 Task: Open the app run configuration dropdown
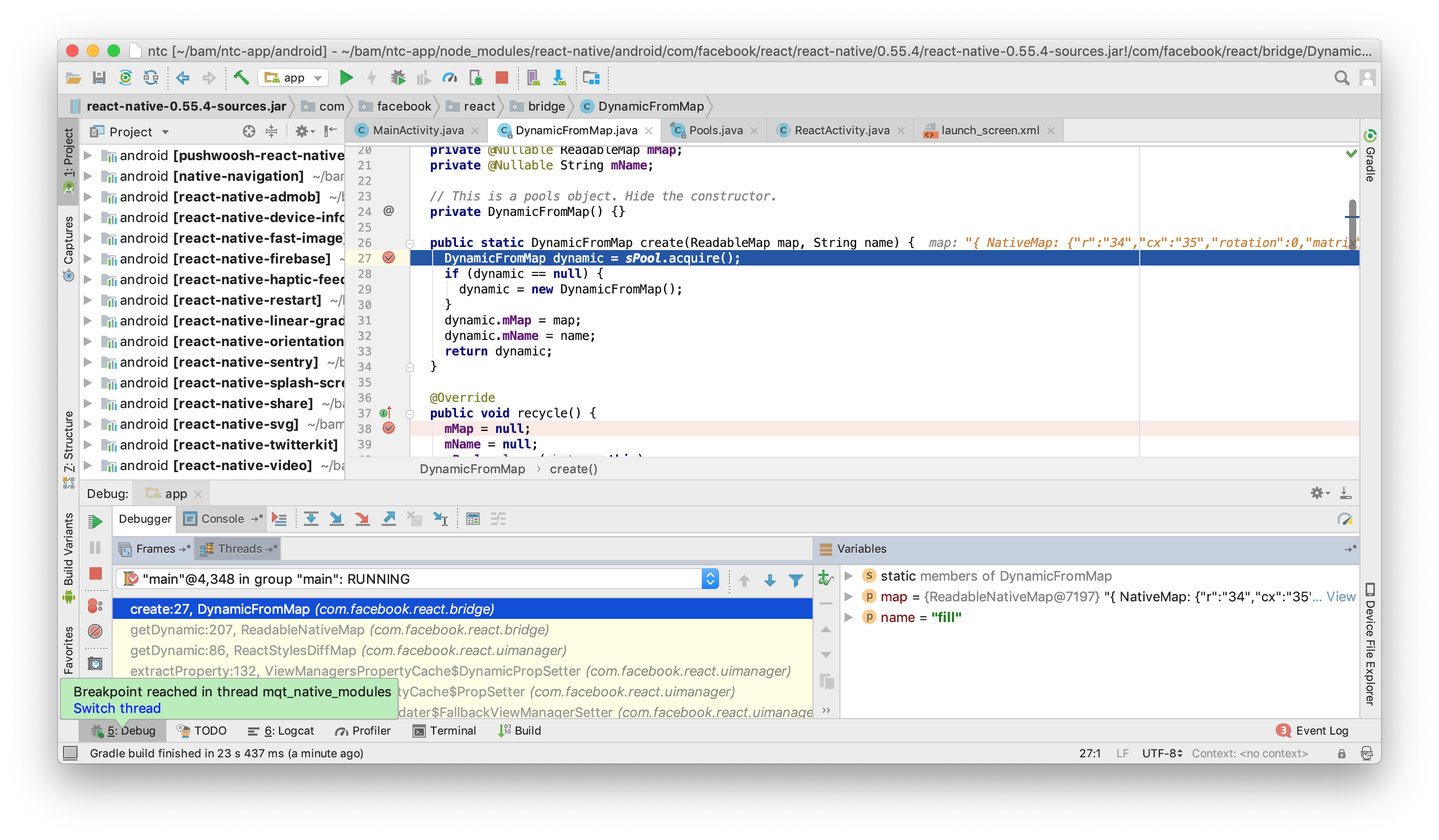[x=294, y=77]
